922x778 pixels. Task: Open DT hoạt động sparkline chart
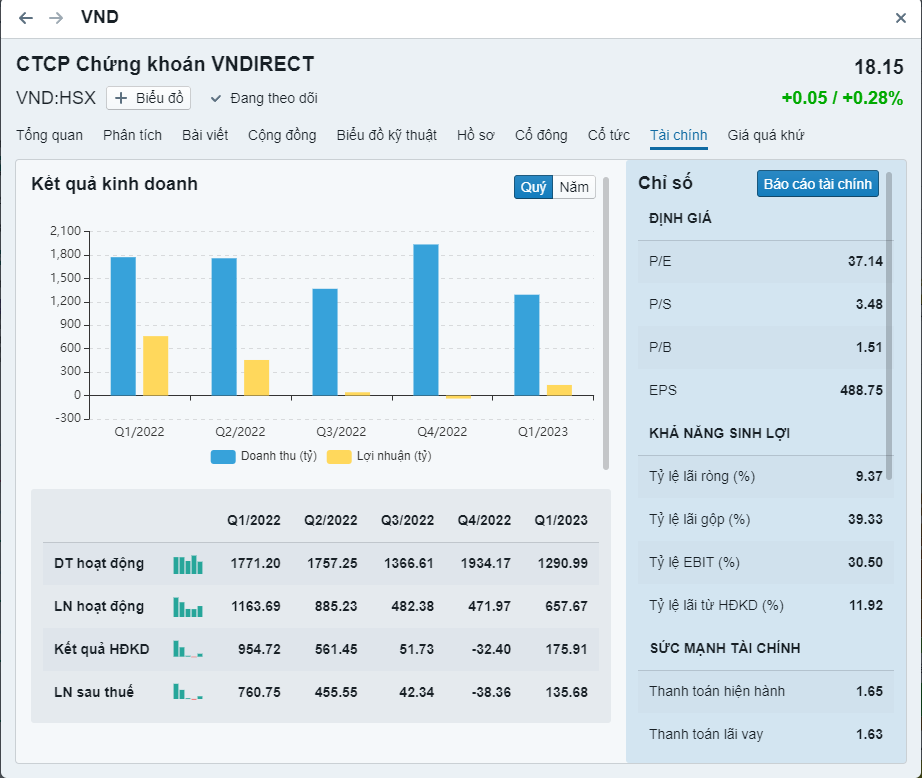pyautogui.click(x=188, y=564)
